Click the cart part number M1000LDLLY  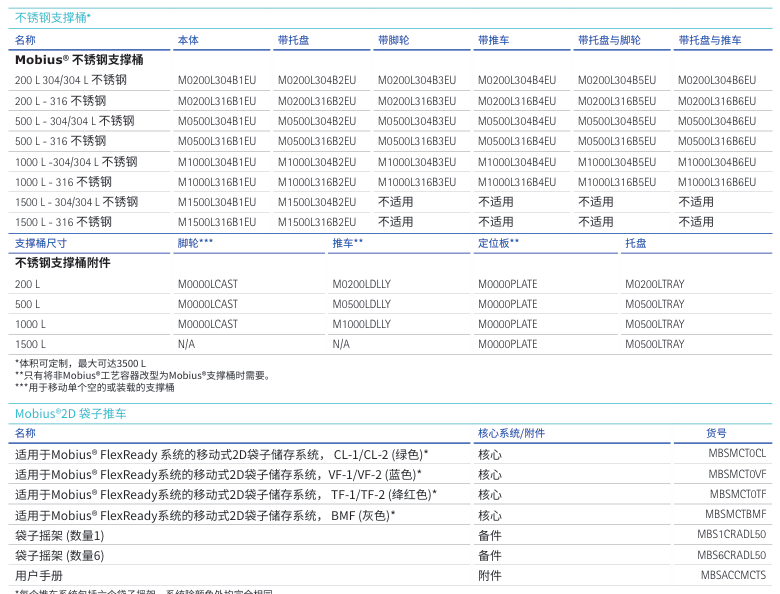pos(361,324)
